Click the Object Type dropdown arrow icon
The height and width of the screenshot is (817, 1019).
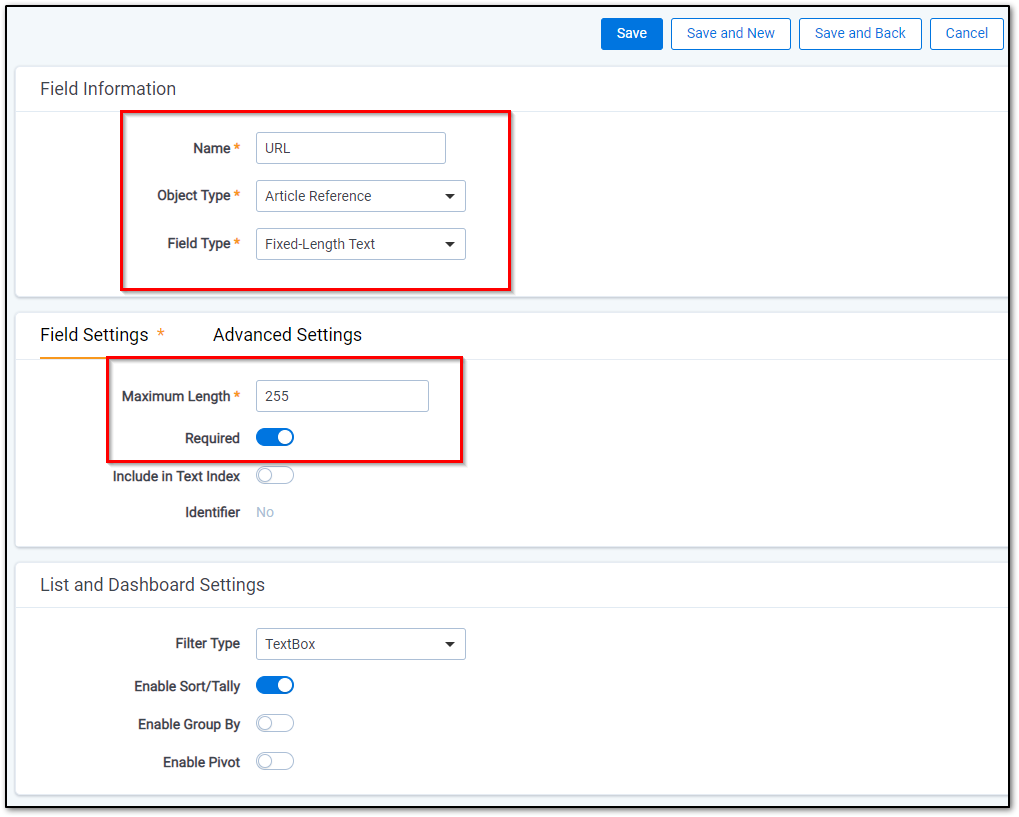point(450,196)
